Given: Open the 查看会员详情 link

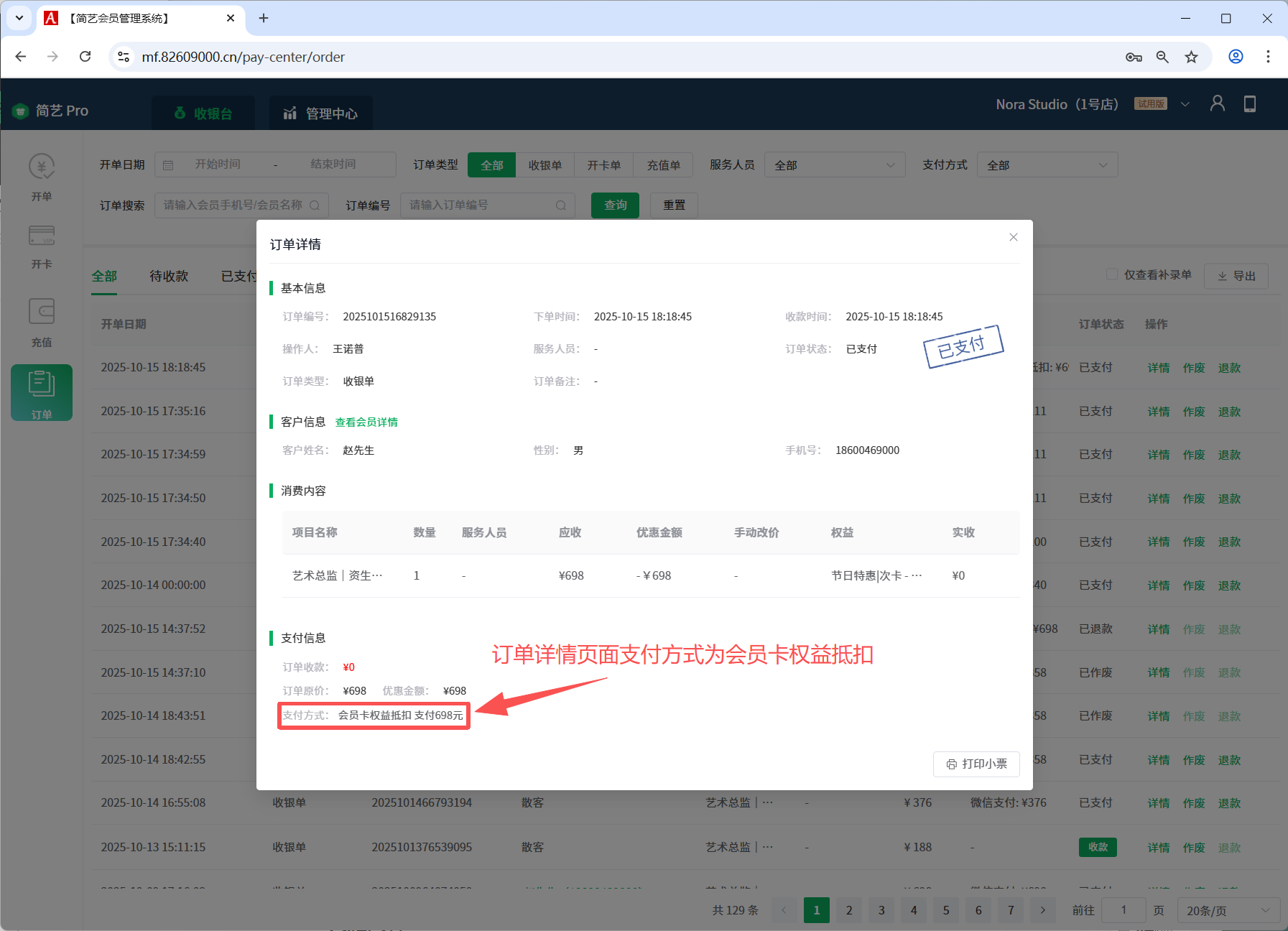Looking at the screenshot, I should click(x=366, y=422).
